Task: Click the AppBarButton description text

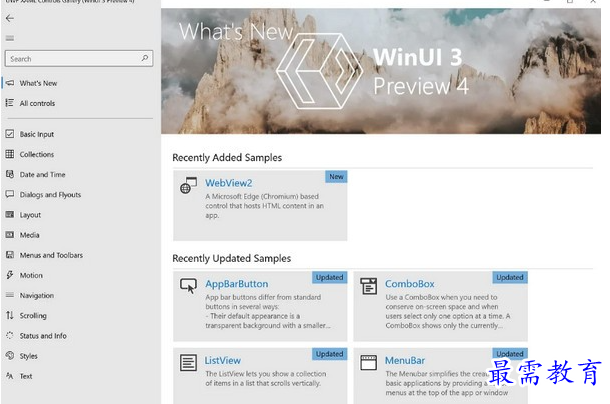Action: click(268, 311)
